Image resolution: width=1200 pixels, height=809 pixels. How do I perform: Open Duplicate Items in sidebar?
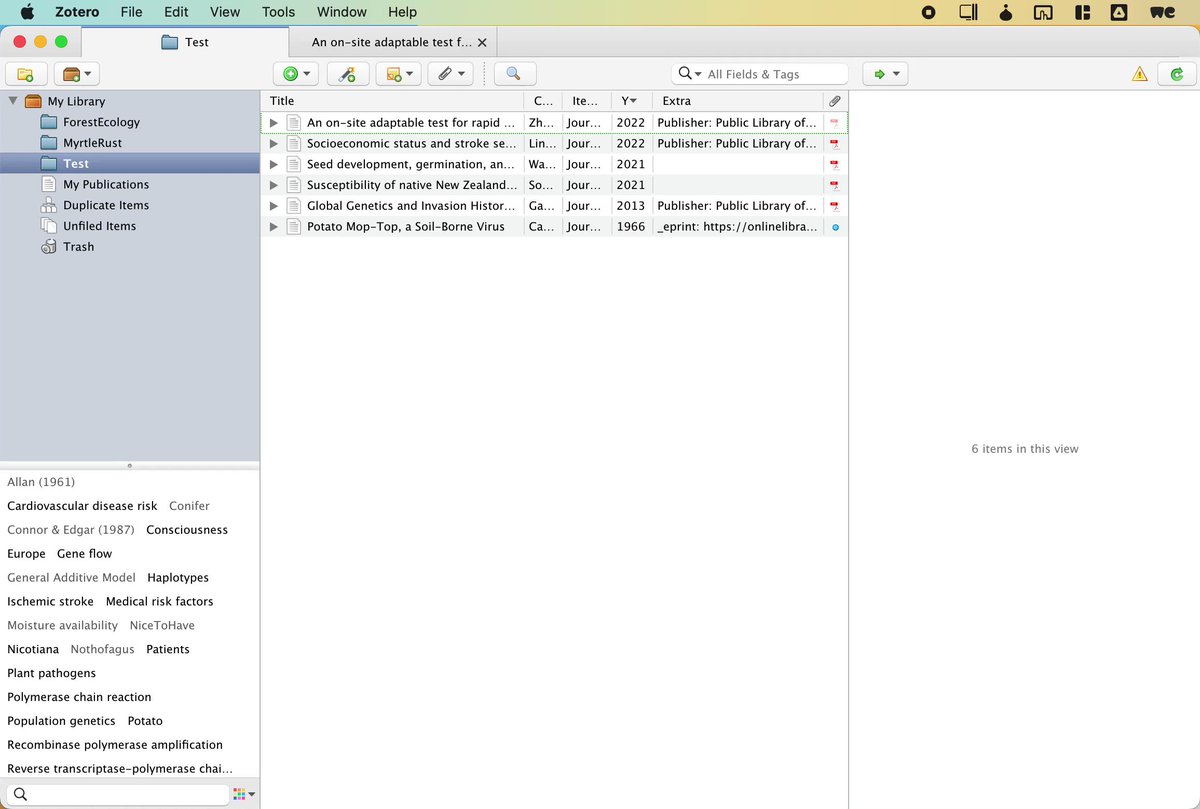tap(105, 205)
